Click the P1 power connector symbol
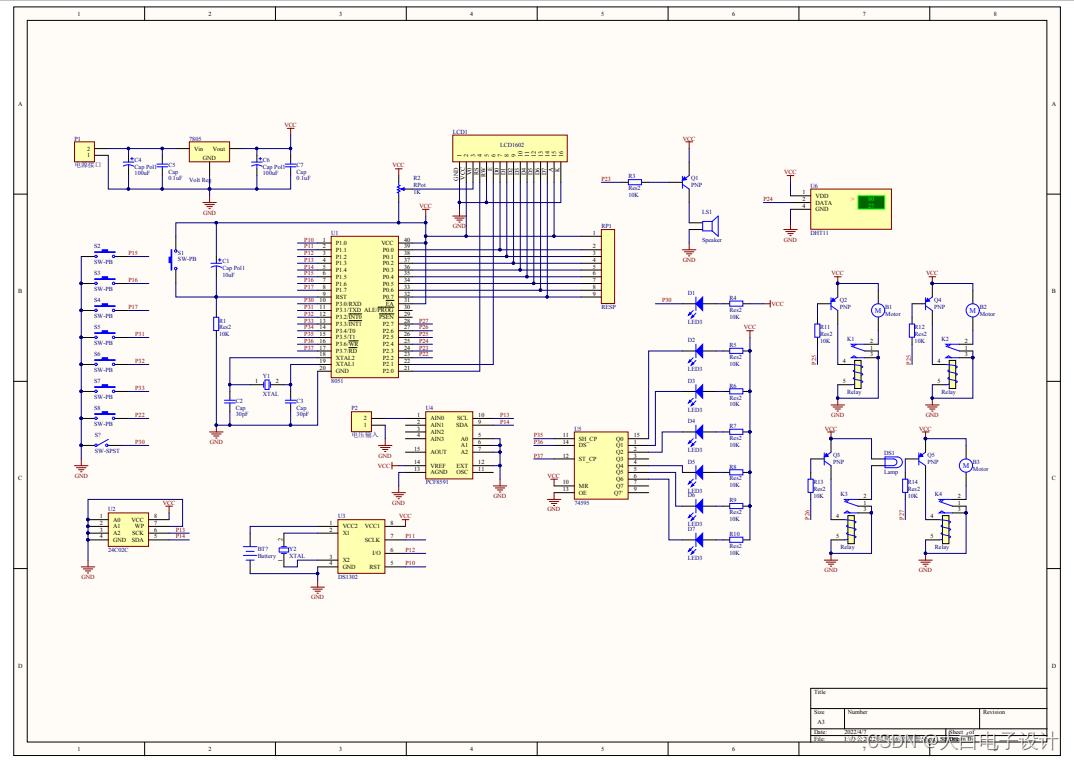 pos(84,152)
